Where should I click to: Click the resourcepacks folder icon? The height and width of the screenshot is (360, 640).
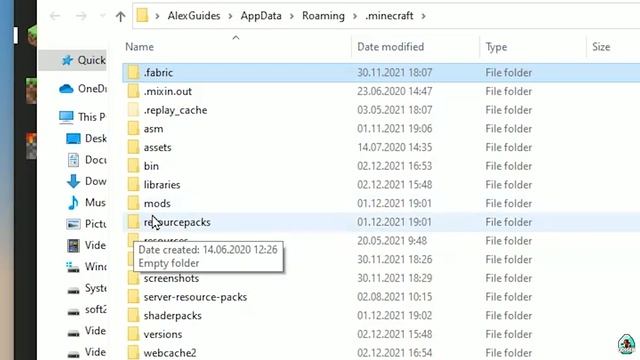133,222
